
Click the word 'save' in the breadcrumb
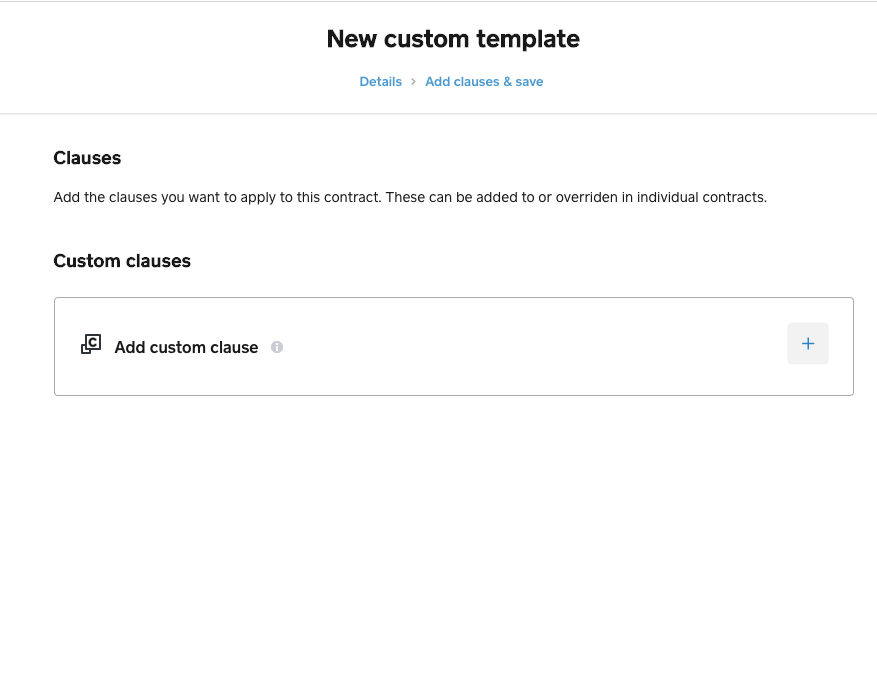click(x=528, y=82)
